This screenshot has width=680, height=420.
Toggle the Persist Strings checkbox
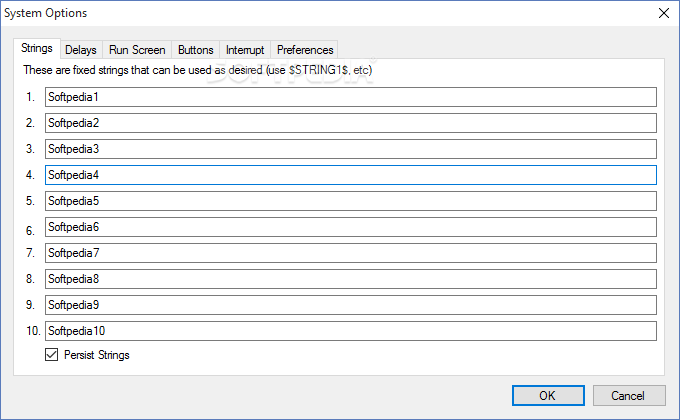pyautogui.click(x=52, y=355)
